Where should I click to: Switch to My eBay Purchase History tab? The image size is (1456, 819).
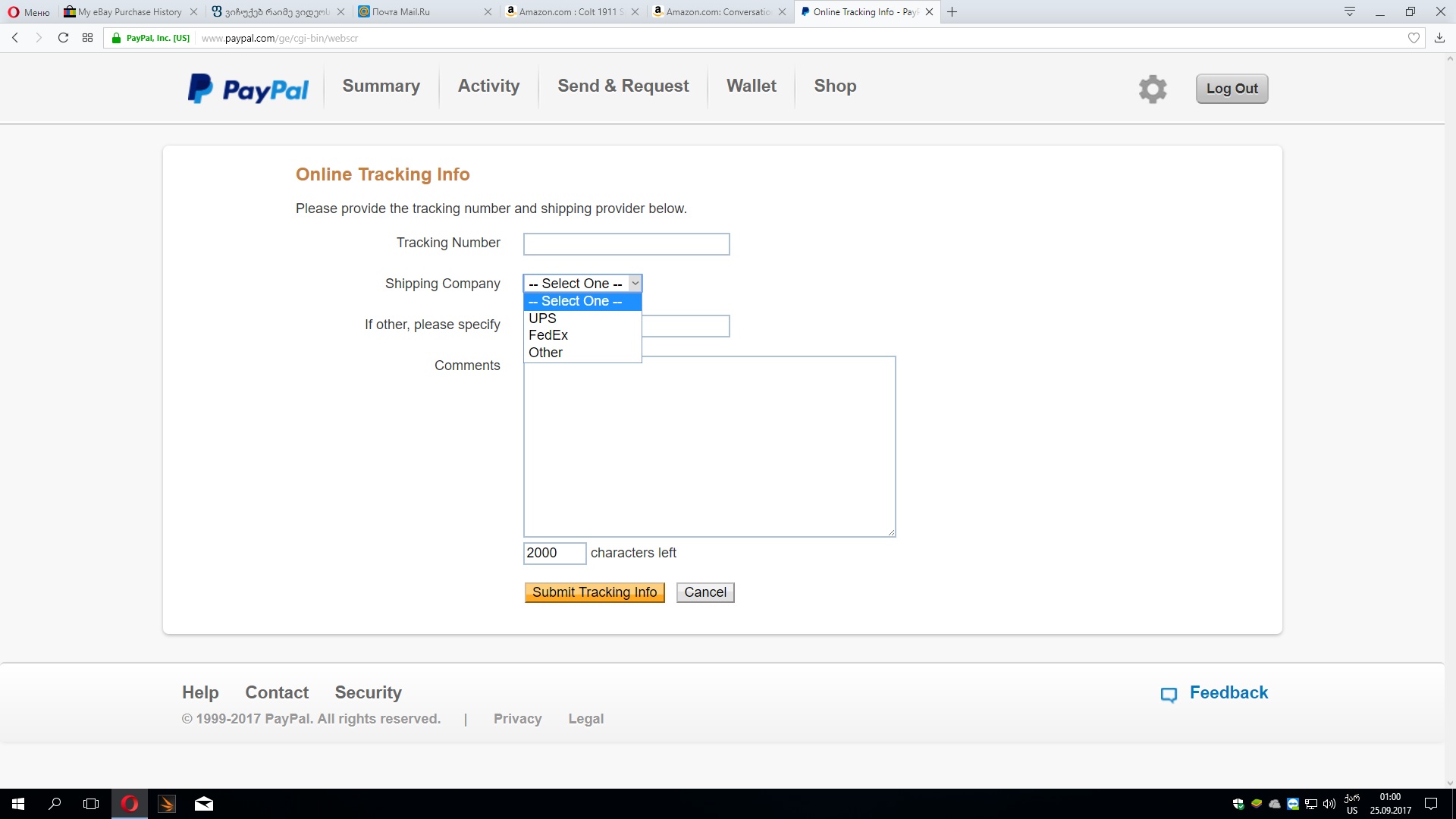pyautogui.click(x=129, y=12)
